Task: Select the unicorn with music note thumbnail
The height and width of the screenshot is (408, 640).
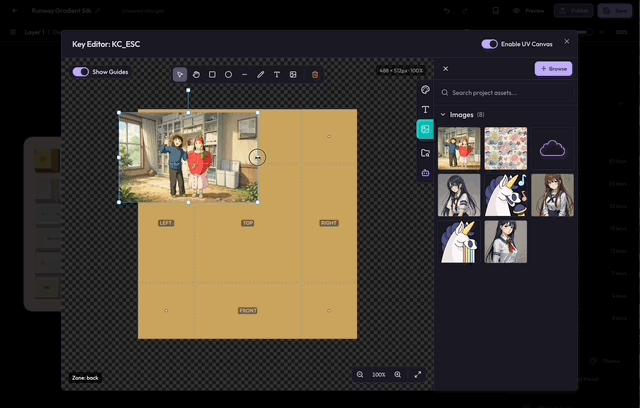Action: 506,195
